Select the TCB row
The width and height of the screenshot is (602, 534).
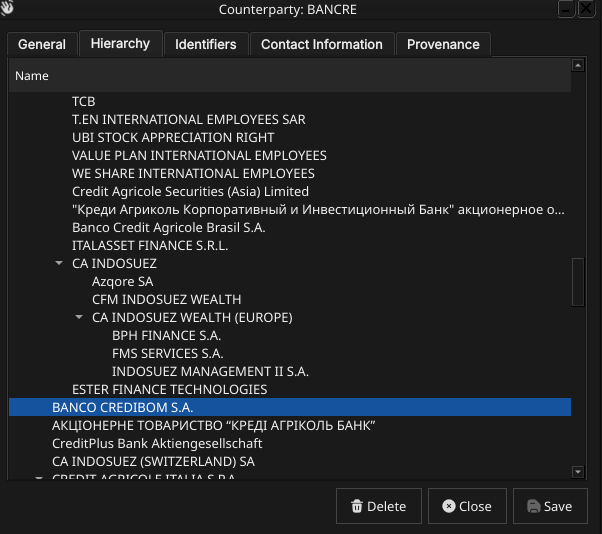pos(290,101)
